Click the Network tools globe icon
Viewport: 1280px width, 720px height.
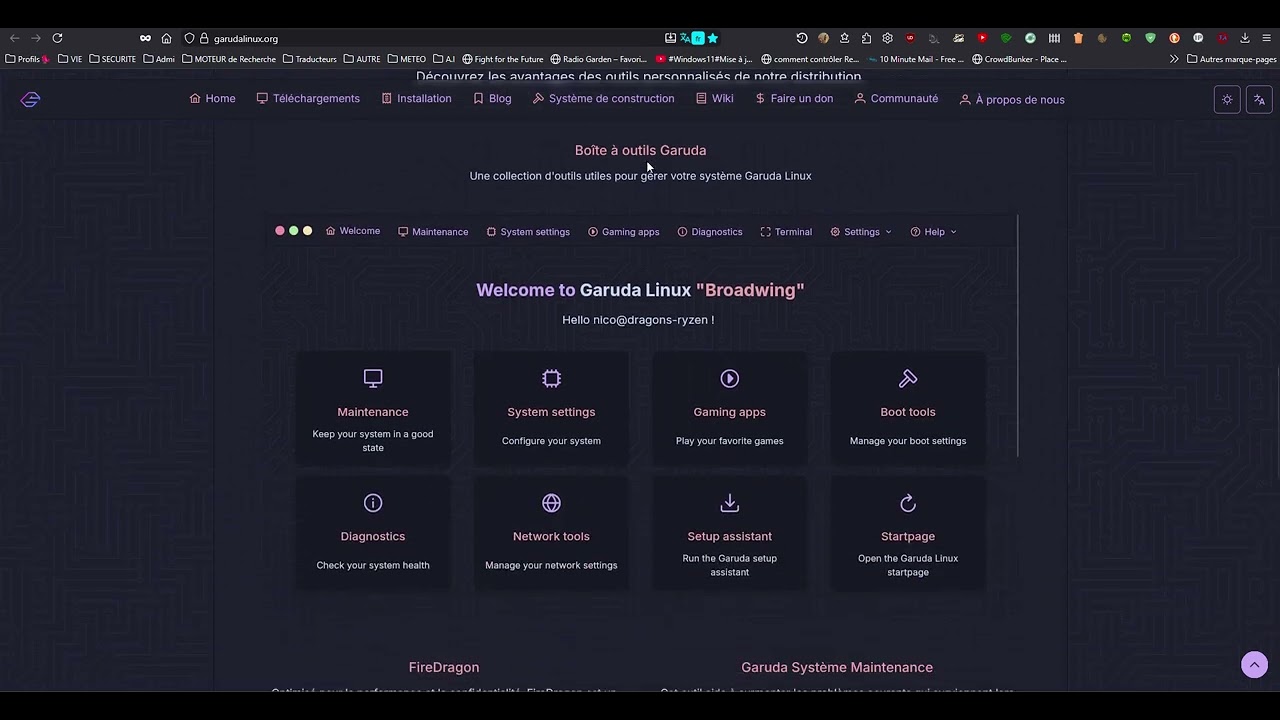[x=551, y=503]
